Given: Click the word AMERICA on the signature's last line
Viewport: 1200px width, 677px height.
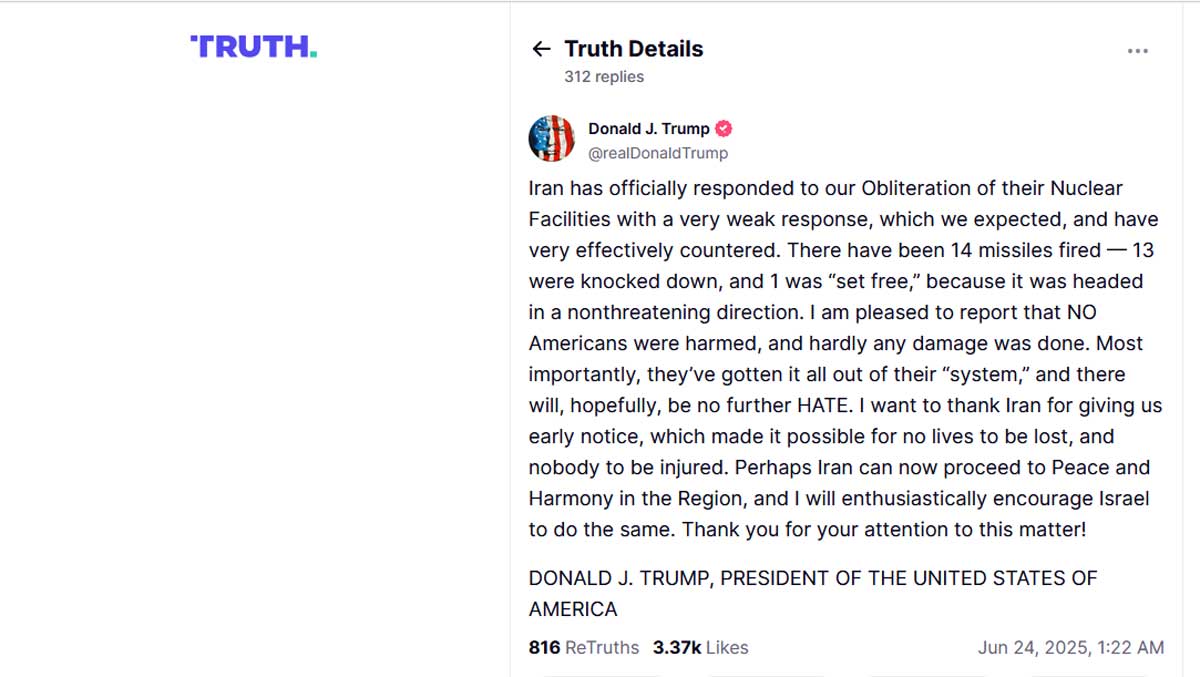Looking at the screenshot, I should pos(573,609).
